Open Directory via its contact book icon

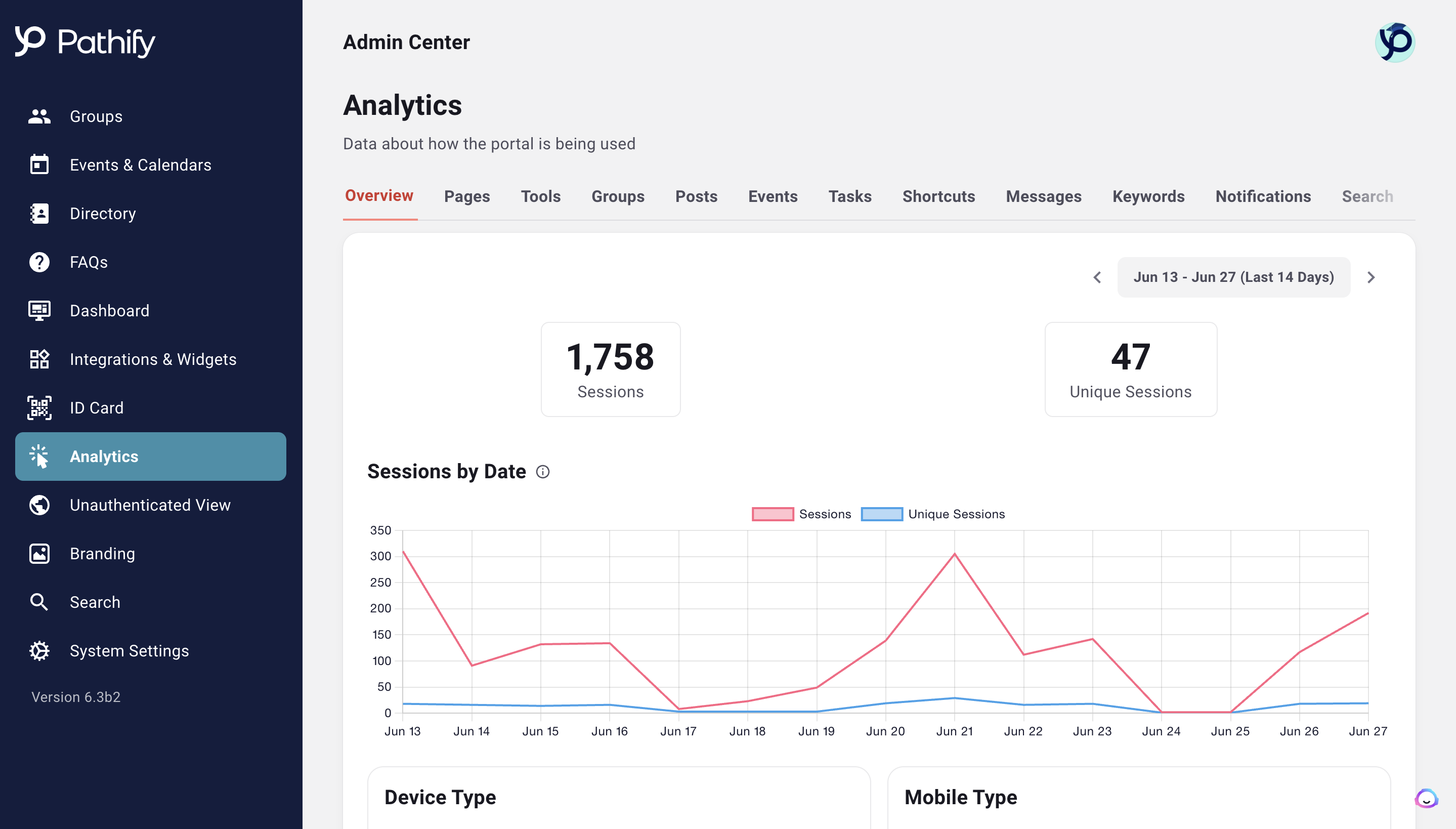[38, 214]
